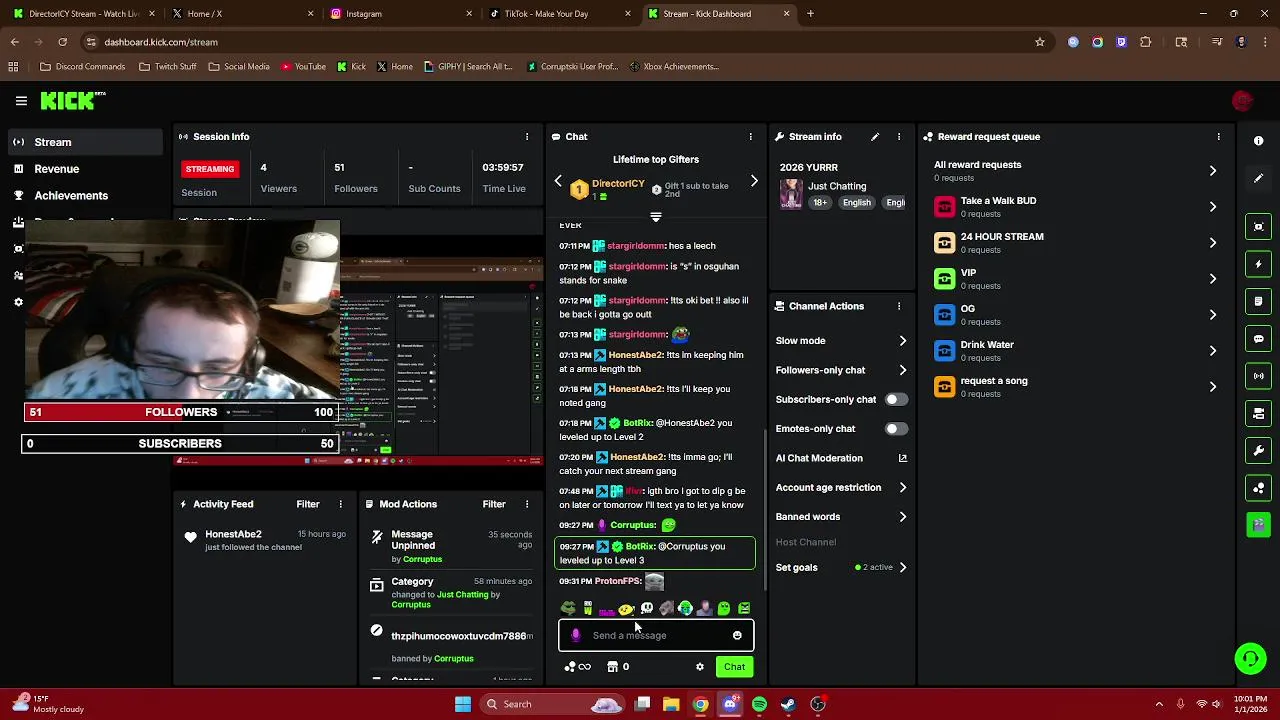
Task: Click the pencil edit icon in right sidebar
Action: [1259, 178]
